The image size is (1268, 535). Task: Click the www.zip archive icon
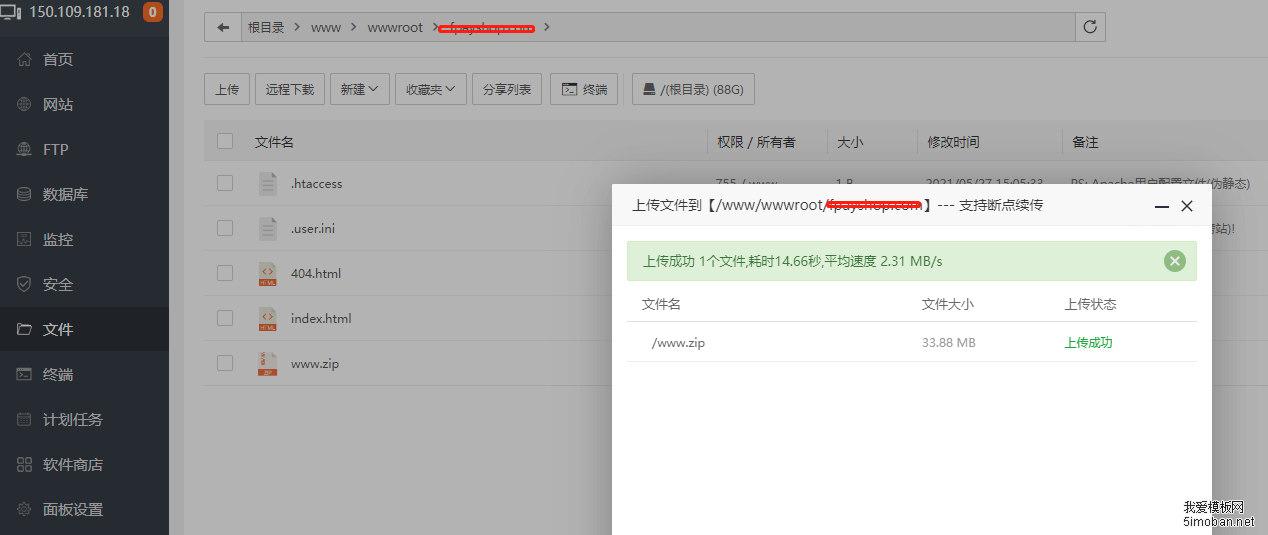coord(267,364)
